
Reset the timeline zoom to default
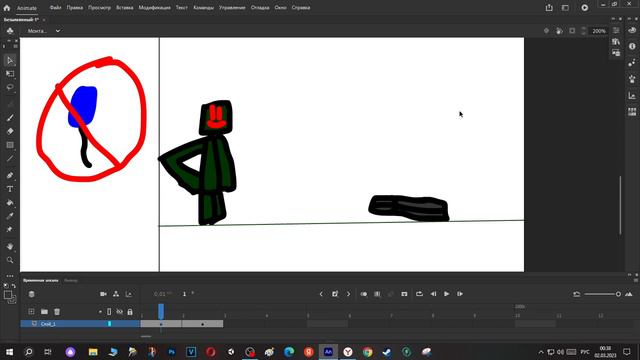(x=576, y=294)
